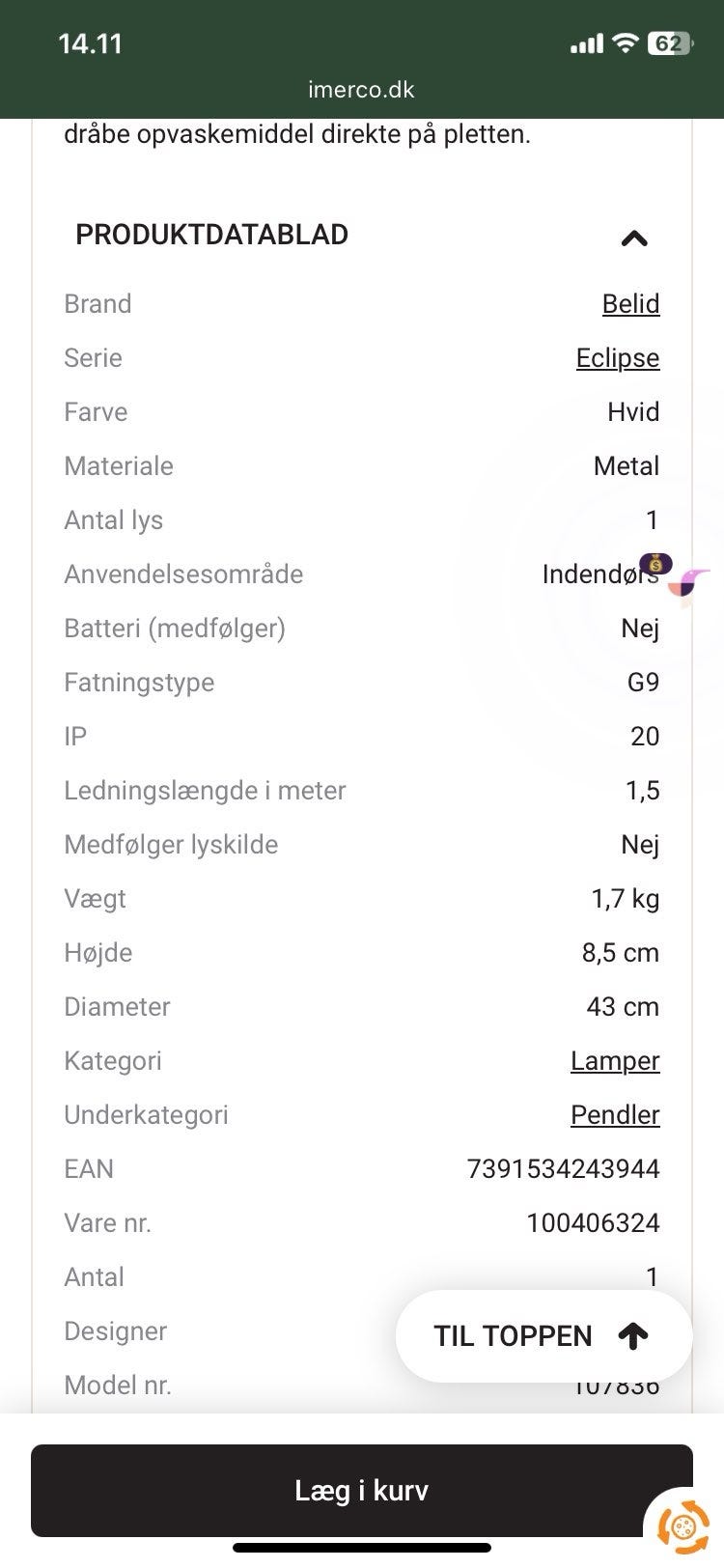The image size is (724, 1568).
Task: Tap the EAN number 7391534243944
Action: (563, 1169)
